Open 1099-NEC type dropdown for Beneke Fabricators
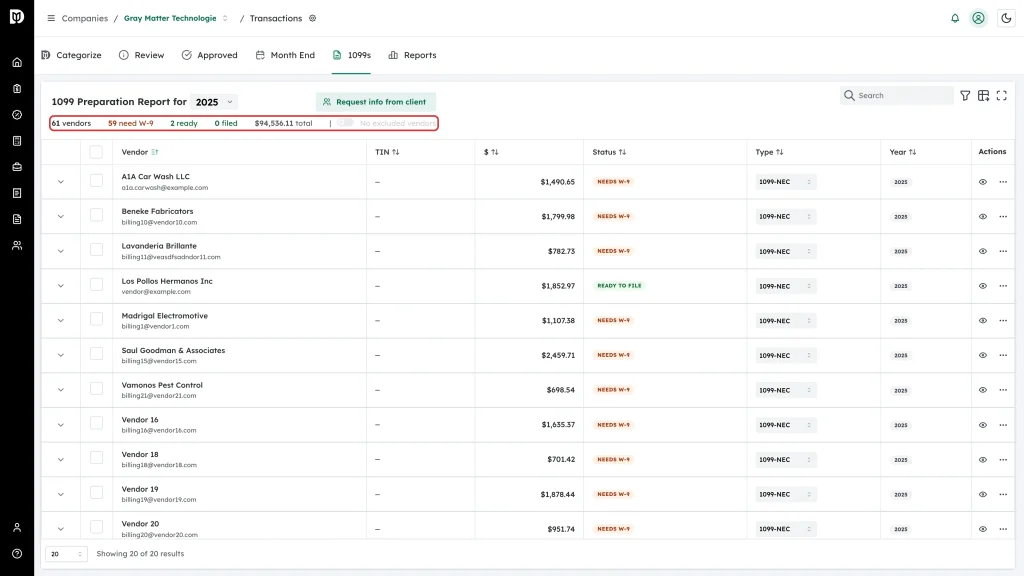The image size is (1024, 576). pyautogui.click(x=786, y=216)
